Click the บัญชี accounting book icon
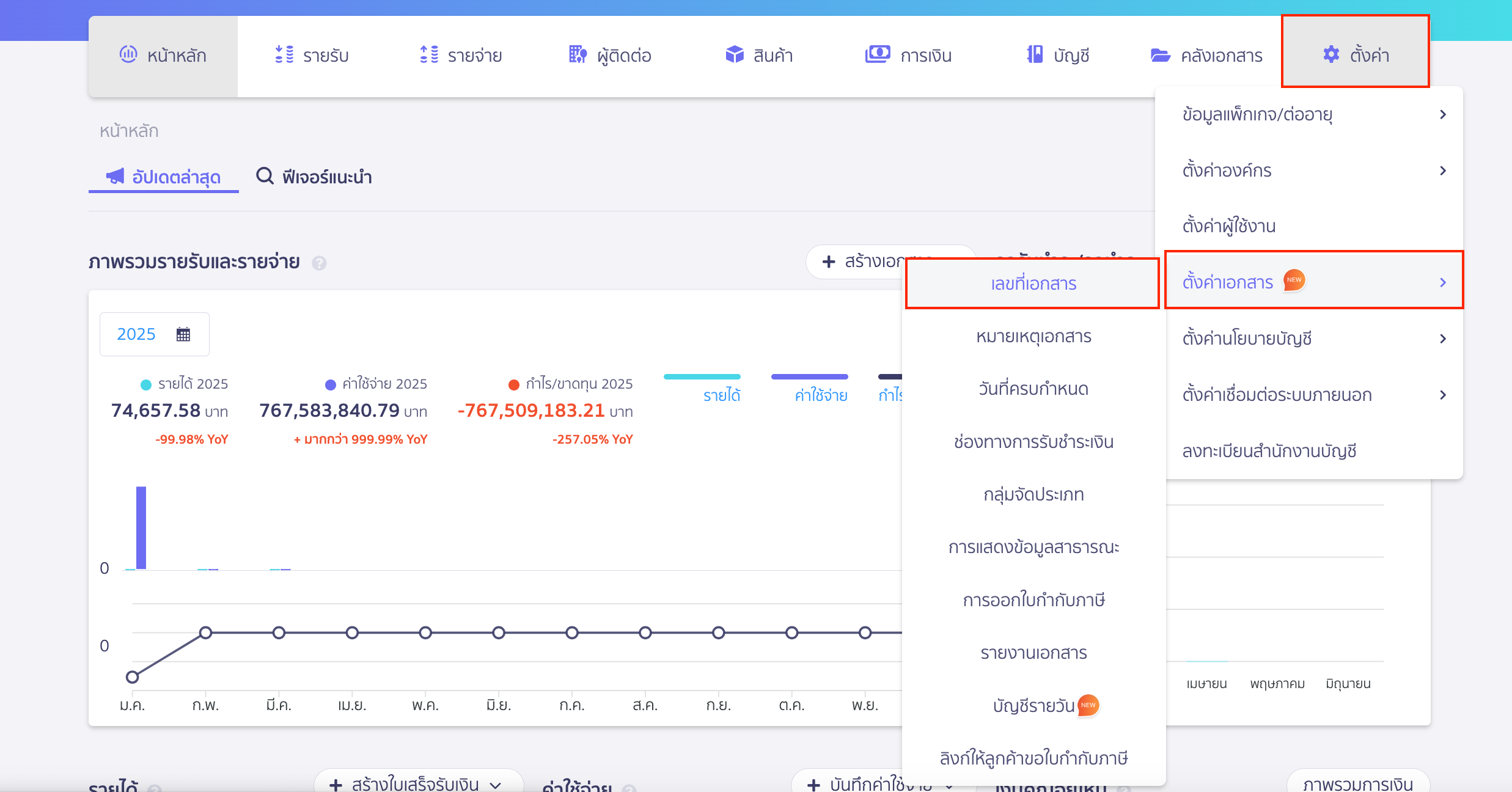 click(1035, 54)
